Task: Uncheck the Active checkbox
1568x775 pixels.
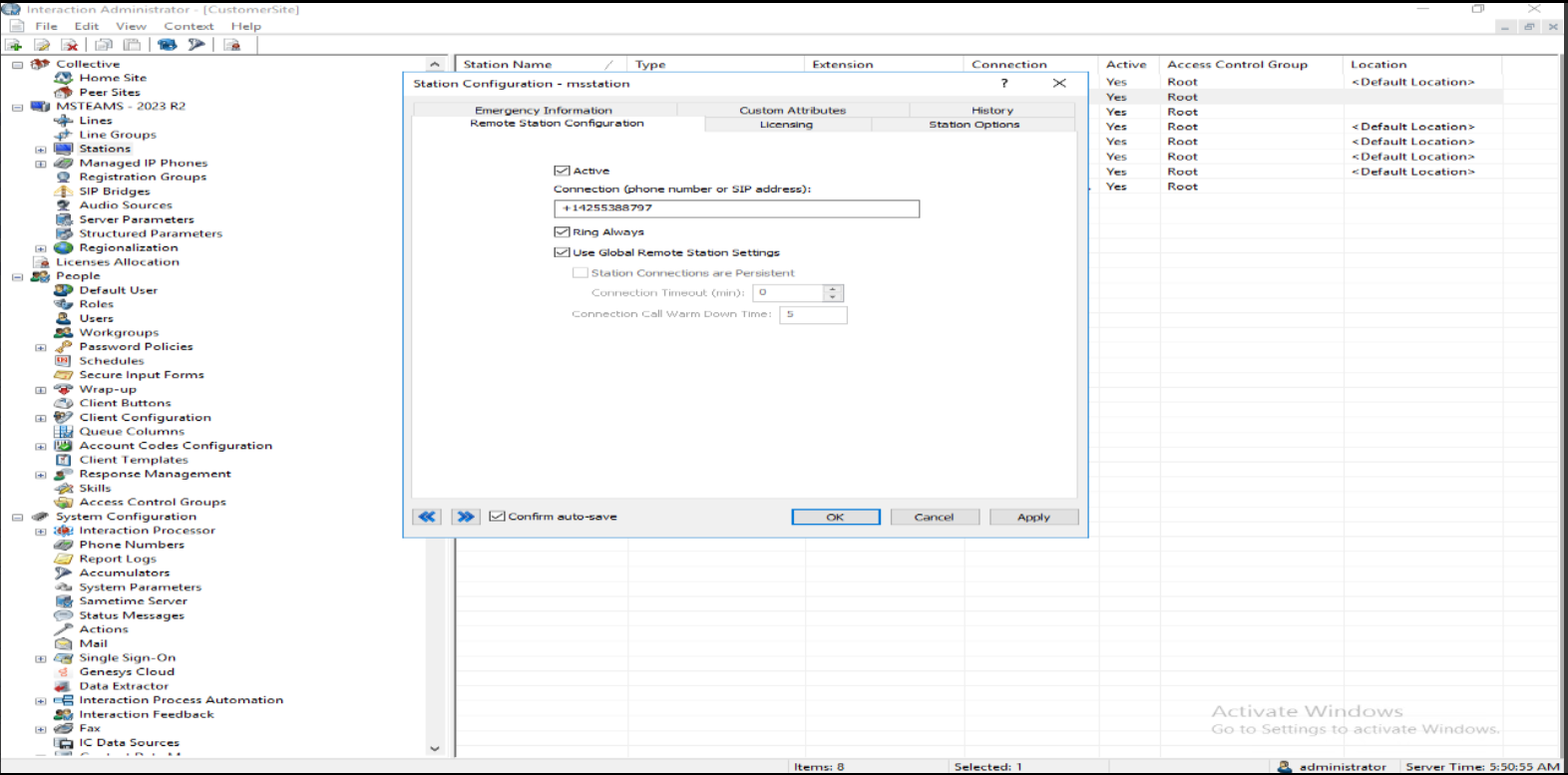Action: [562, 171]
